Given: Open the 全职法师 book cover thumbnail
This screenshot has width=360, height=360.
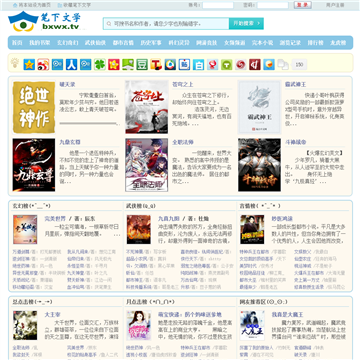Looking at the screenshot, I should pyautogui.click(x=147, y=165).
